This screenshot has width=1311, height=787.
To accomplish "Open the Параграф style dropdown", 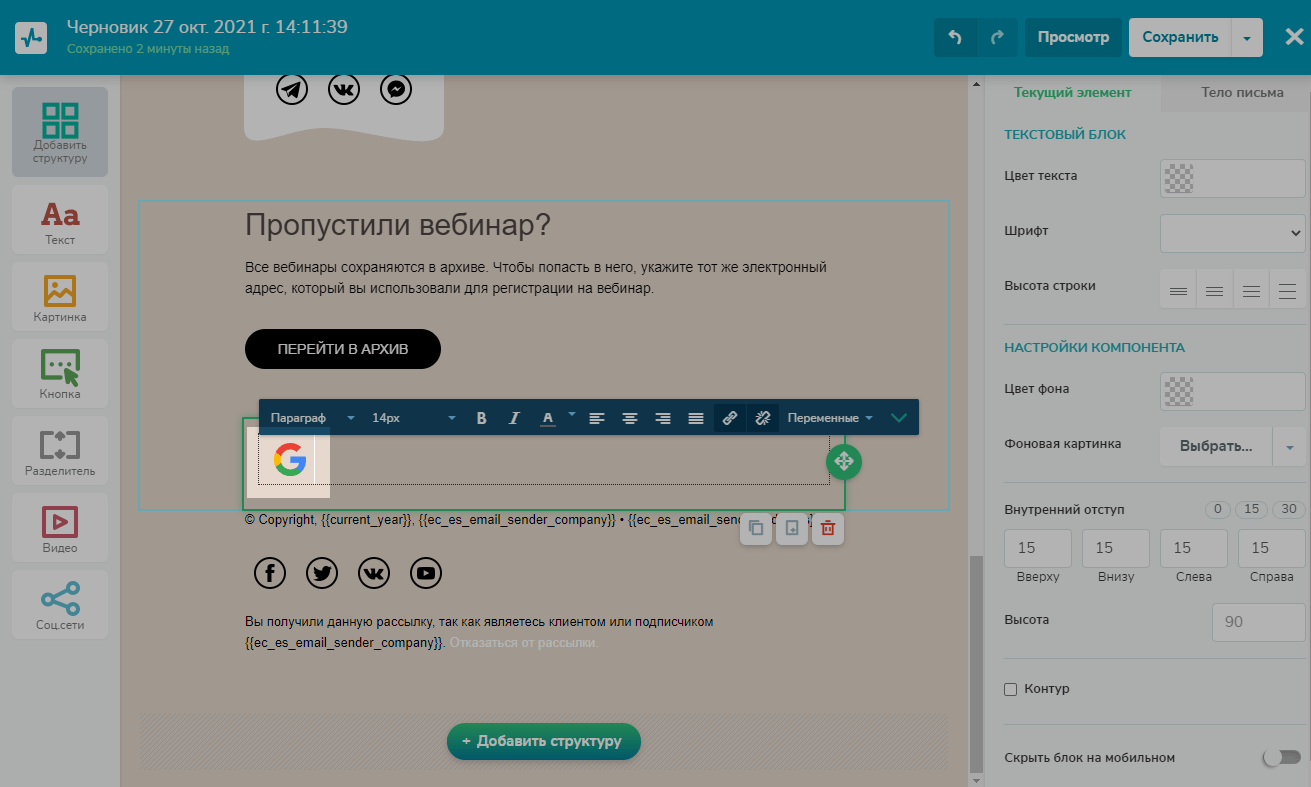I will pyautogui.click(x=312, y=418).
